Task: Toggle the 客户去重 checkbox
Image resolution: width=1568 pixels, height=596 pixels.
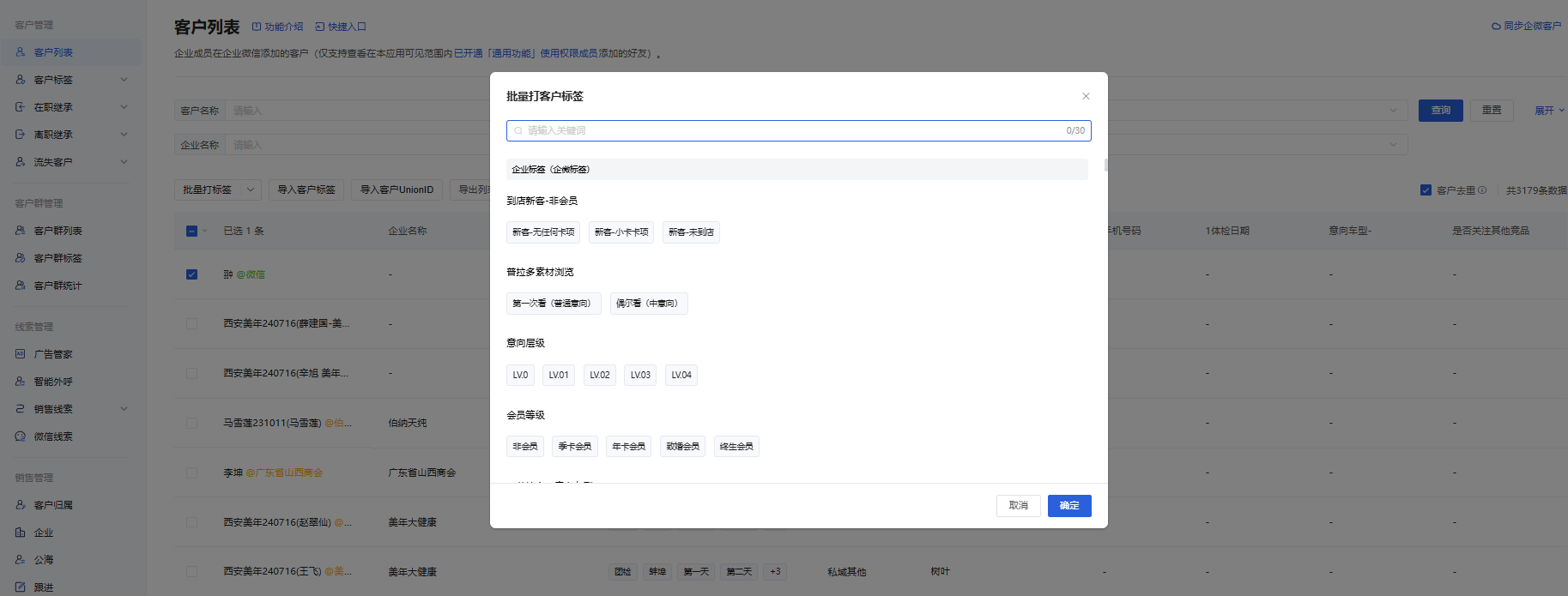Action: [x=1426, y=190]
